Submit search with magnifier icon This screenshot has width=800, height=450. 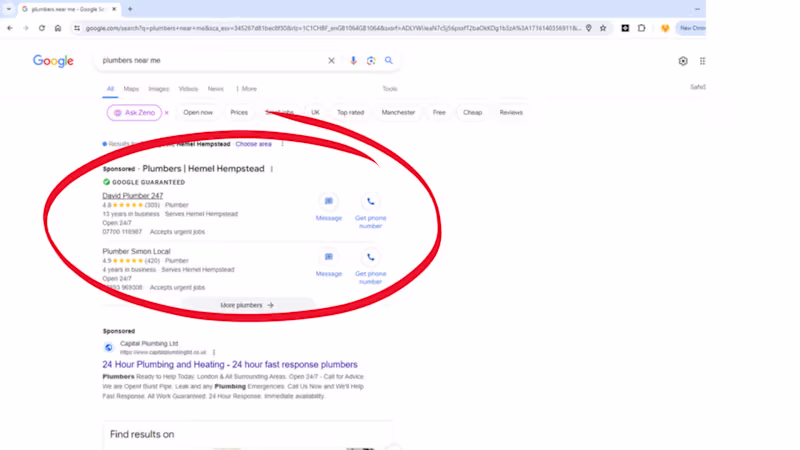(389, 61)
